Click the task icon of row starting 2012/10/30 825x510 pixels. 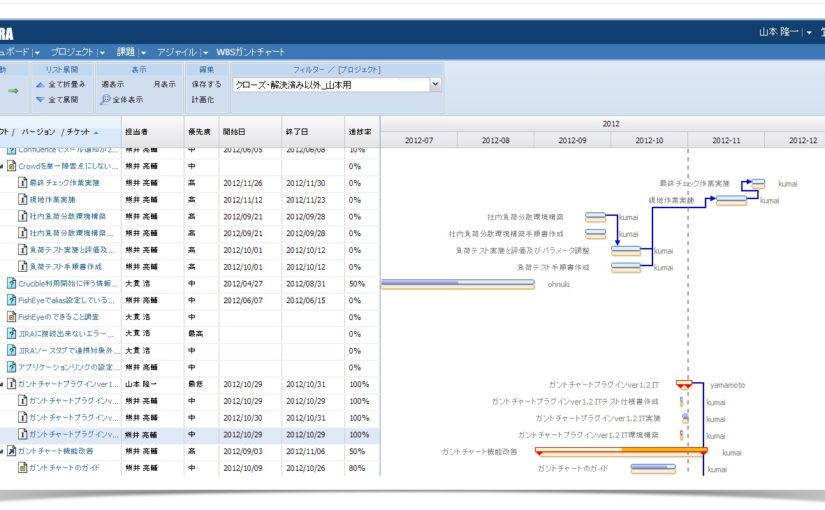[x=23, y=417]
